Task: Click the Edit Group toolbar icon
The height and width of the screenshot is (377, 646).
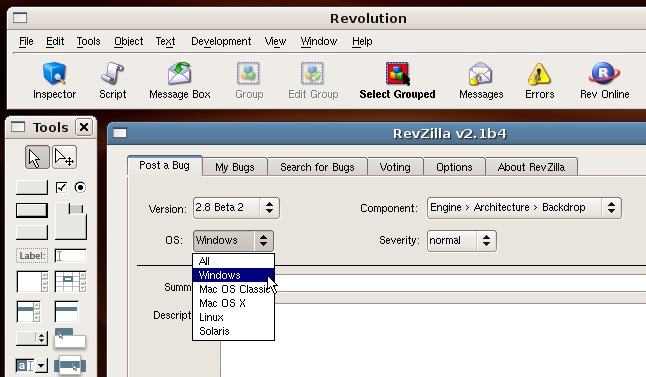Action: point(313,81)
